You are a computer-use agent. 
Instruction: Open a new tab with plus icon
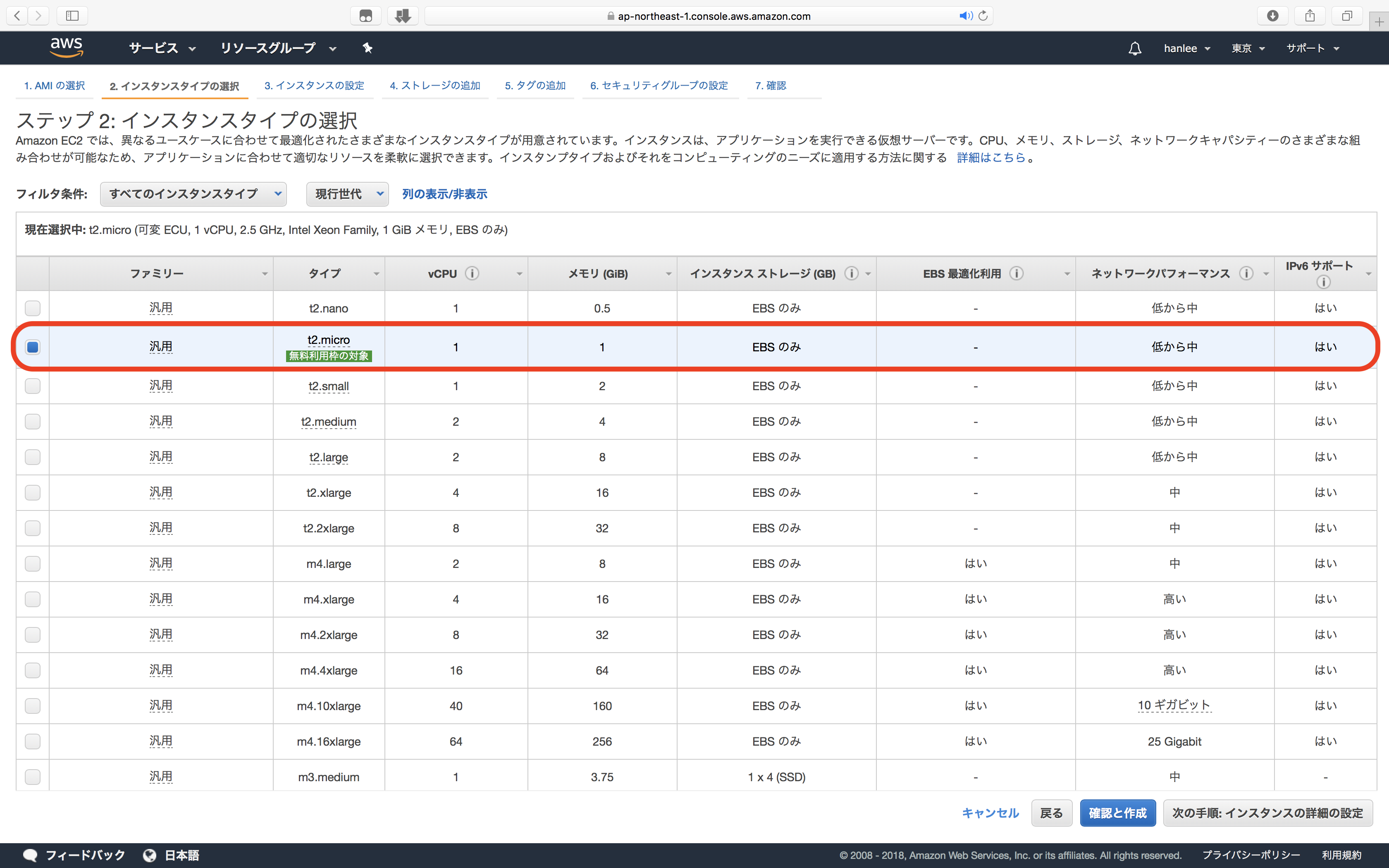click(x=1379, y=22)
